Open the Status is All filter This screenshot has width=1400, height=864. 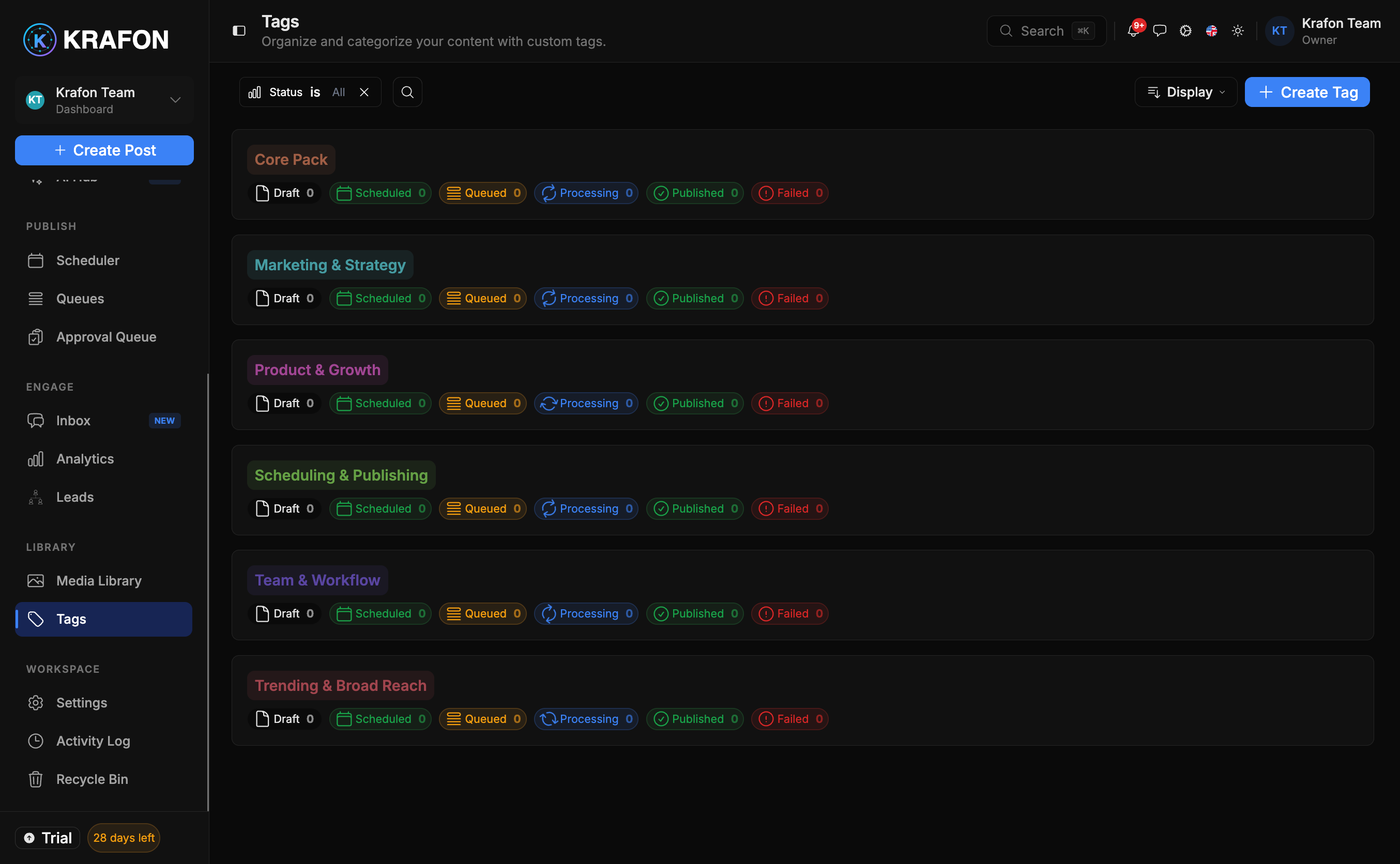coord(310,92)
